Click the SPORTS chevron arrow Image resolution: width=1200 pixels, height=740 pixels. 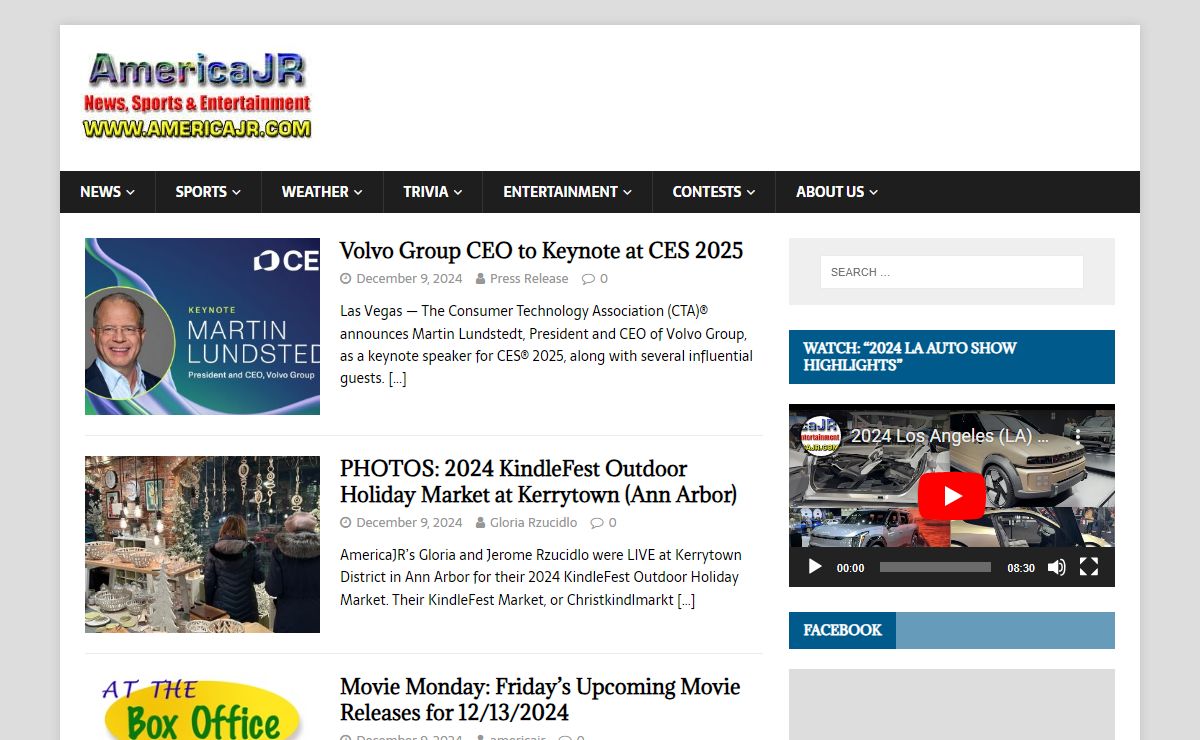(x=236, y=193)
